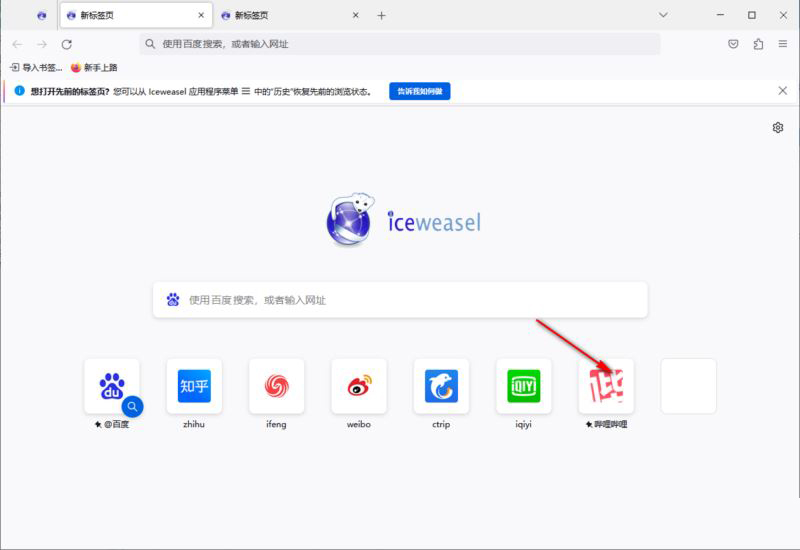Focus the central Baidu search box
Screen dimensions: 800x550
400,299
